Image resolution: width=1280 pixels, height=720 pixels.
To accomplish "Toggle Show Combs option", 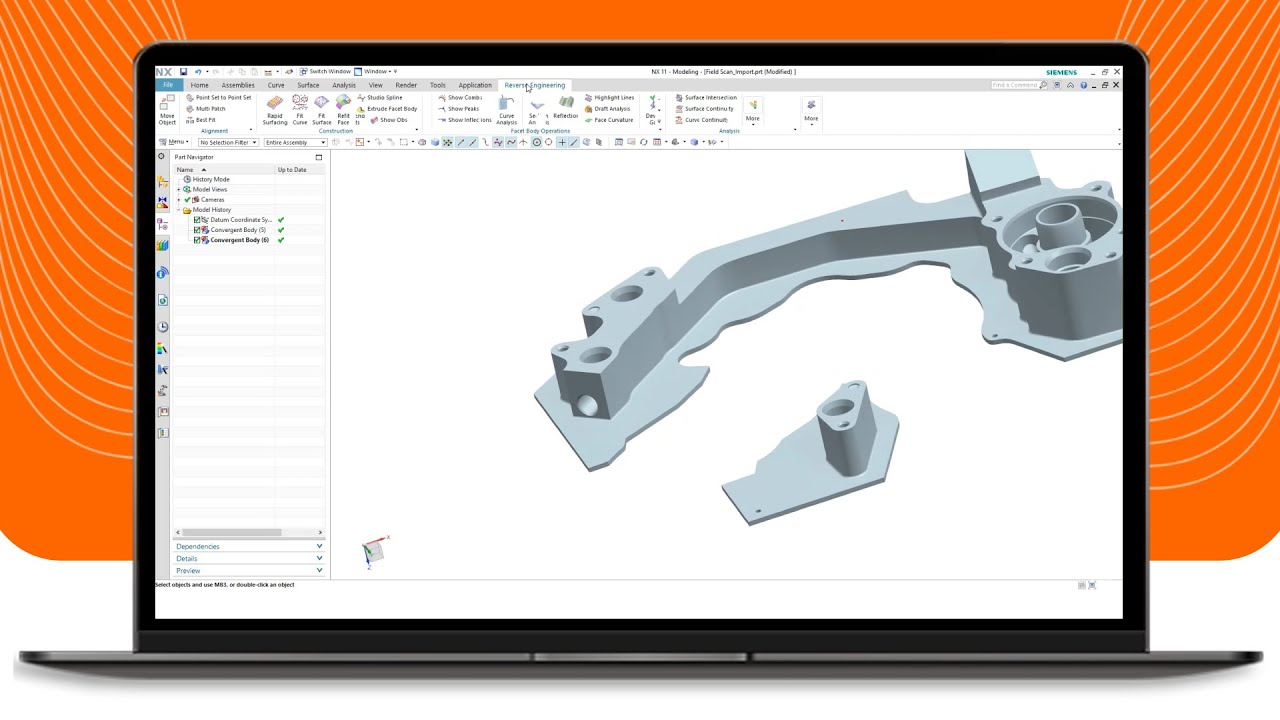I will pyautogui.click(x=460, y=98).
